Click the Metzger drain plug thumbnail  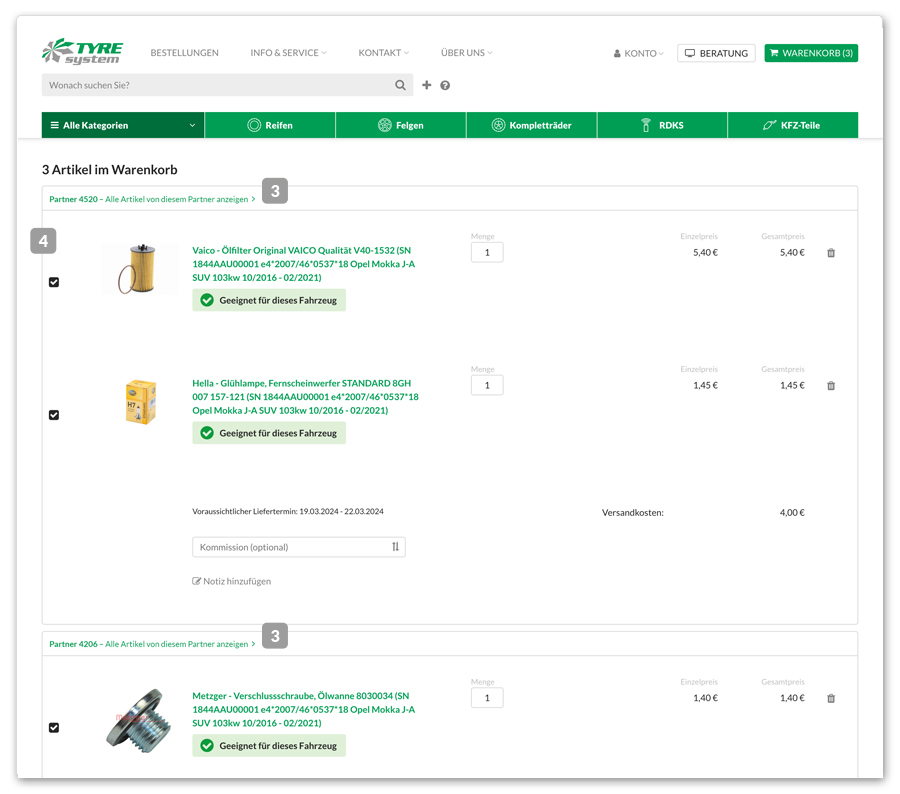(x=139, y=721)
